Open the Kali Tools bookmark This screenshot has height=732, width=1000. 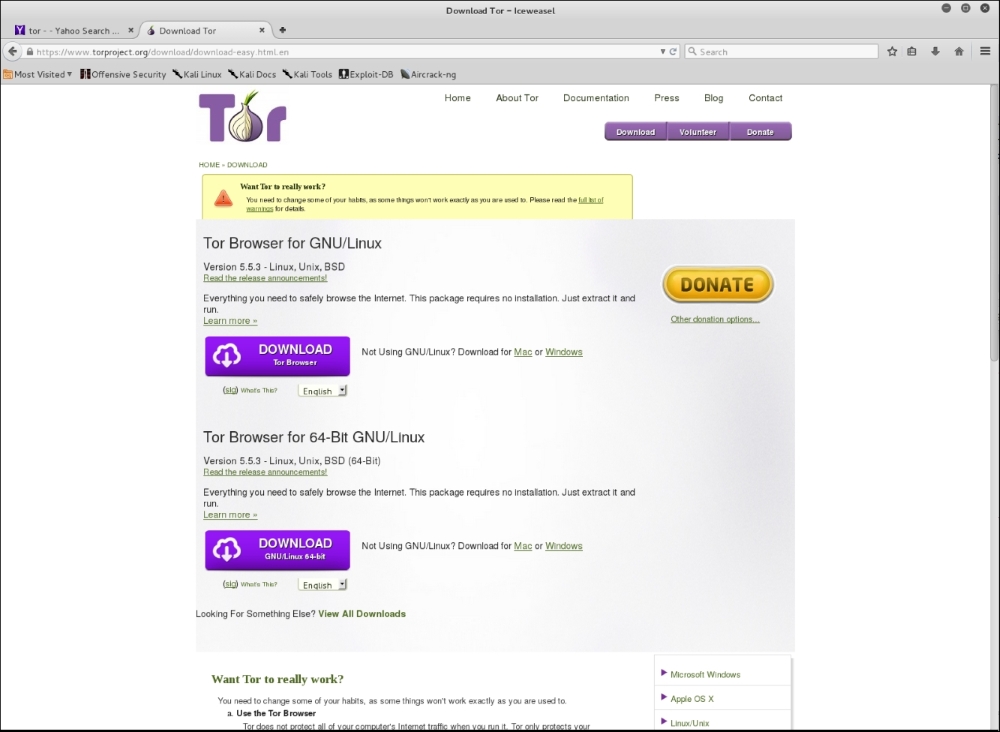[x=307, y=74]
